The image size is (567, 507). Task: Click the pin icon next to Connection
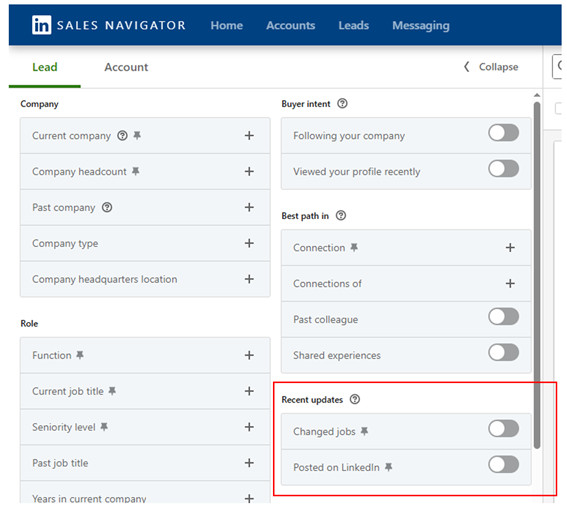pyautogui.click(x=354, y=247)
